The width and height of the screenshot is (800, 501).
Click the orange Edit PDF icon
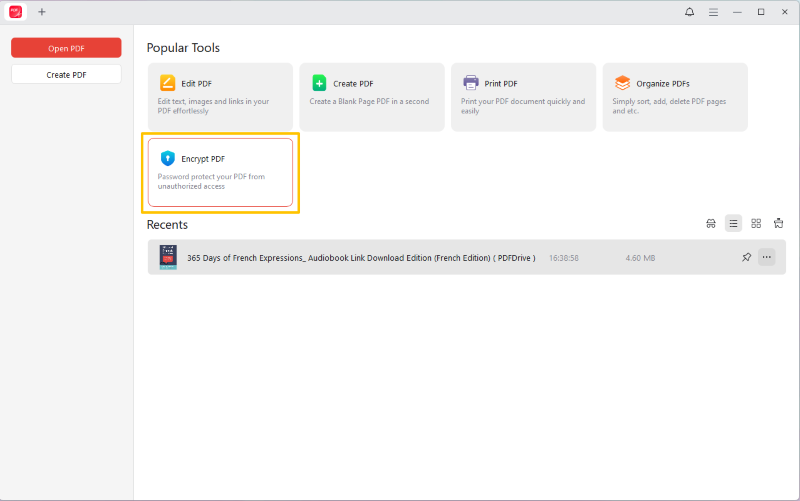pos(167,83)
